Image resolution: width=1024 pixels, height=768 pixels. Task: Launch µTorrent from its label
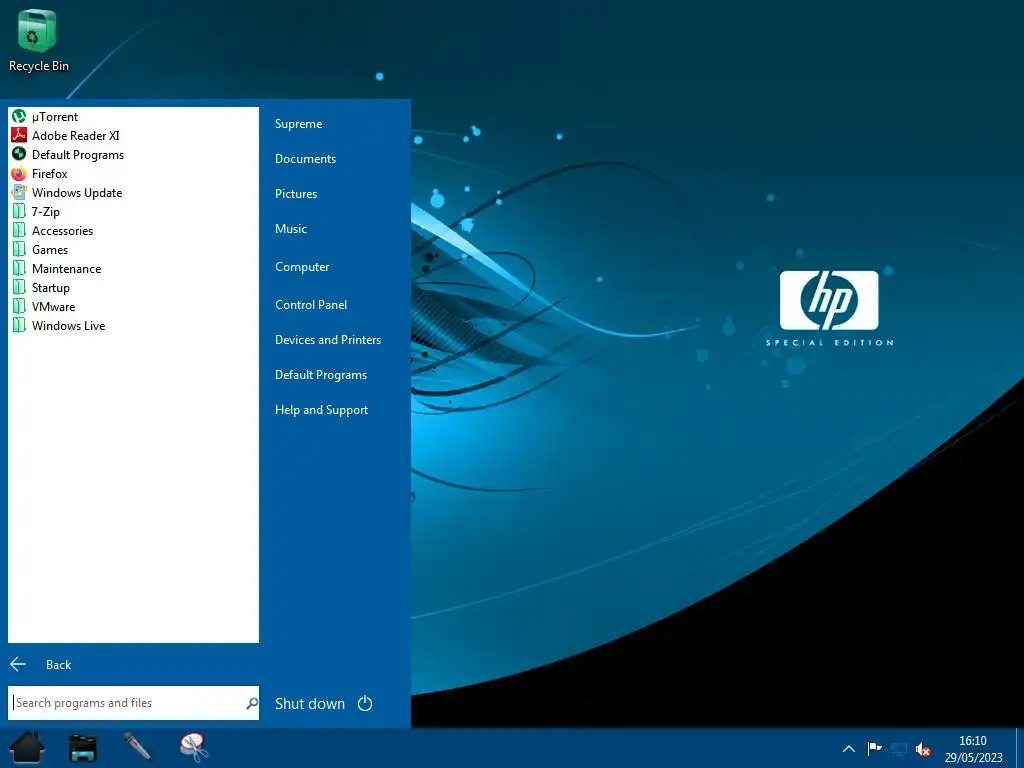click(x=55, y=117)
